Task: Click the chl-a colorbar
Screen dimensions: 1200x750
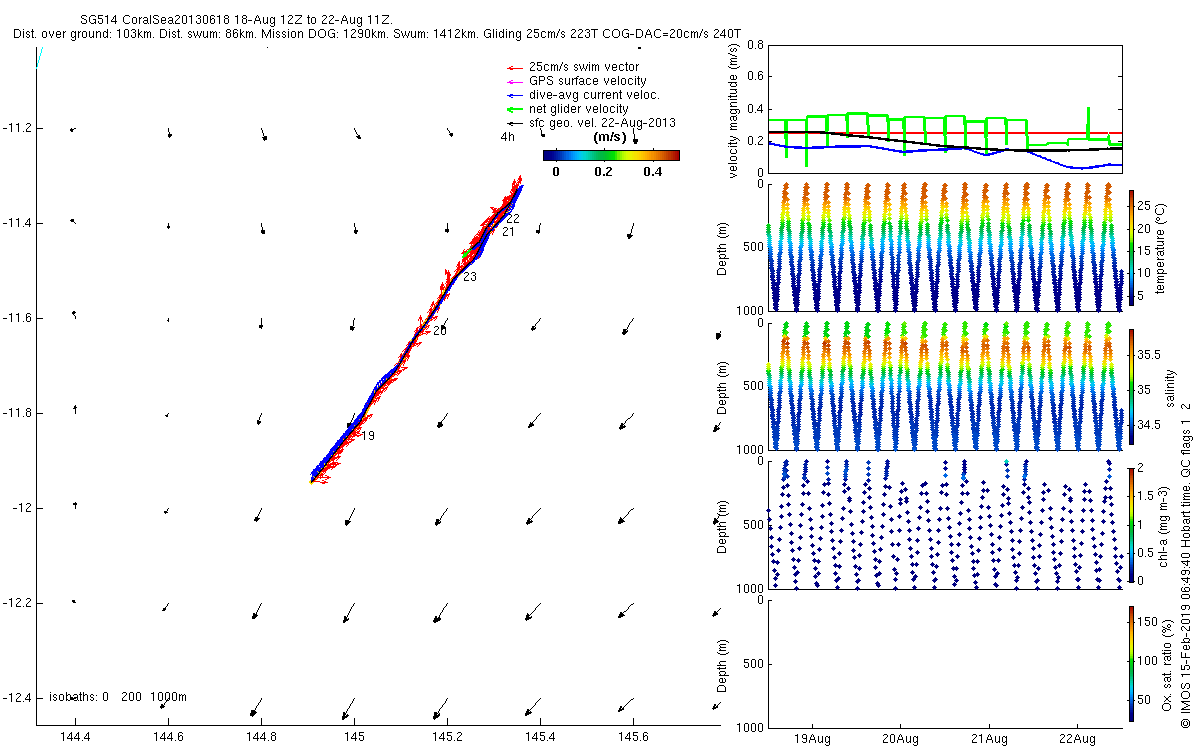Action: (1131, 524)
